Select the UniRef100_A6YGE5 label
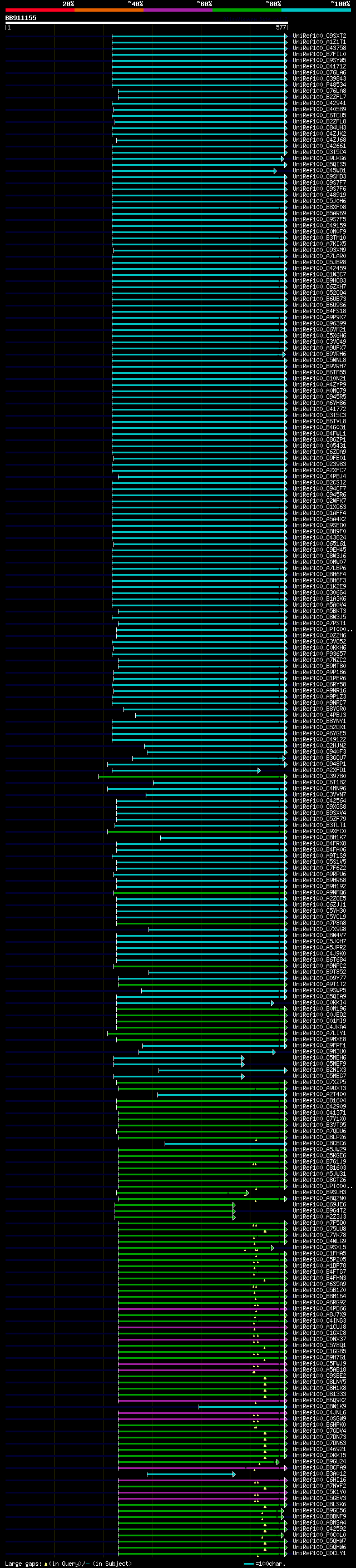 click(319, 734)
